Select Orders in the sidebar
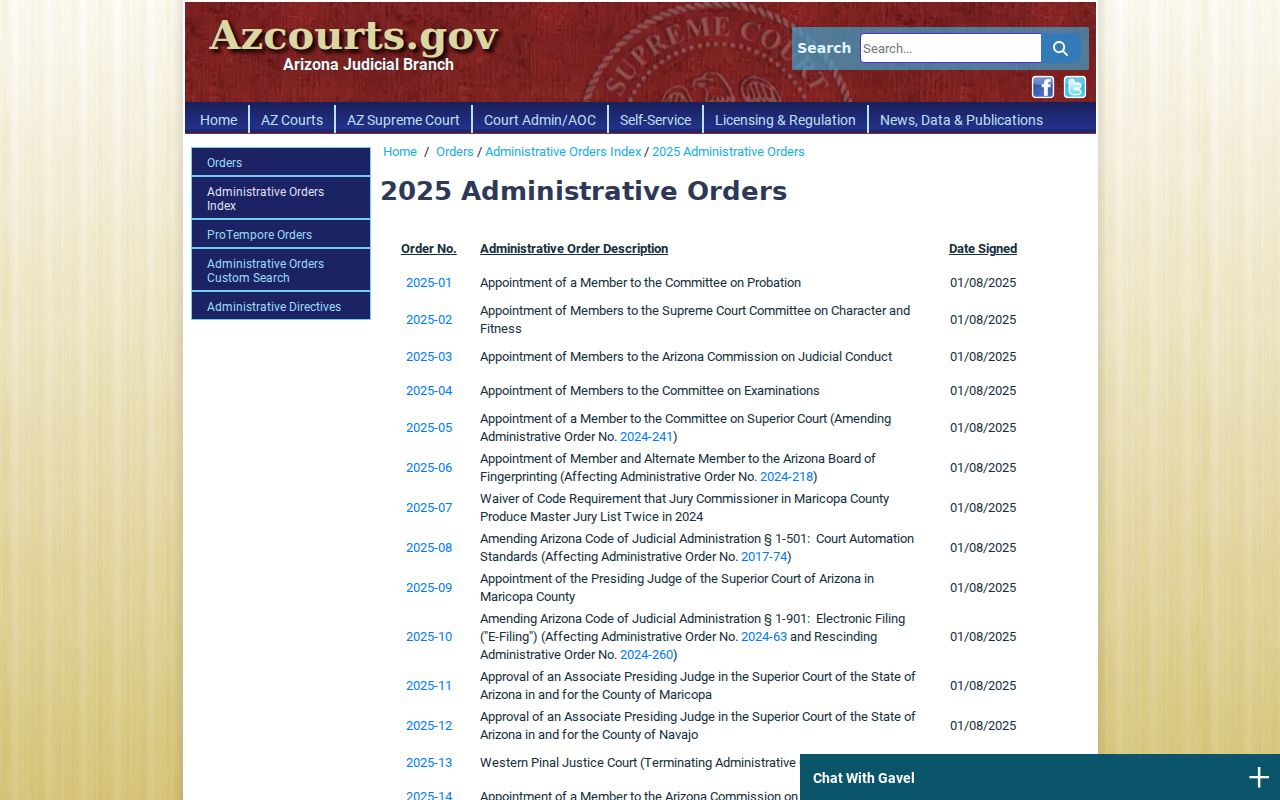Image resolution: width=1280 pixels, height=800 pixels. coord(281,162)
